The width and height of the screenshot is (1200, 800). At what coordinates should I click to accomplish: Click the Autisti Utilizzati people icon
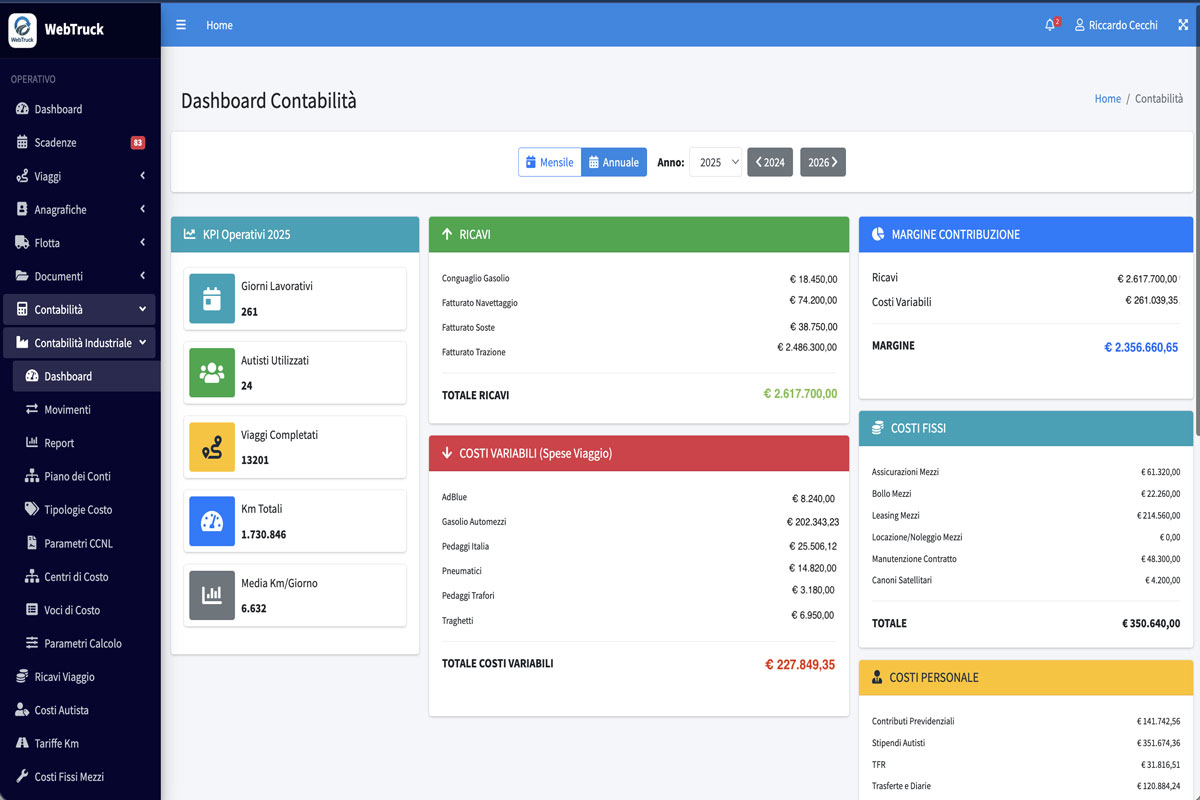click(212, 372)
